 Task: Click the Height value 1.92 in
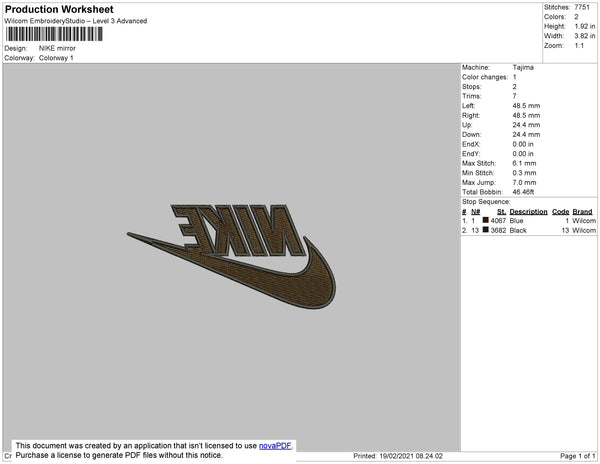pos(584,26)
